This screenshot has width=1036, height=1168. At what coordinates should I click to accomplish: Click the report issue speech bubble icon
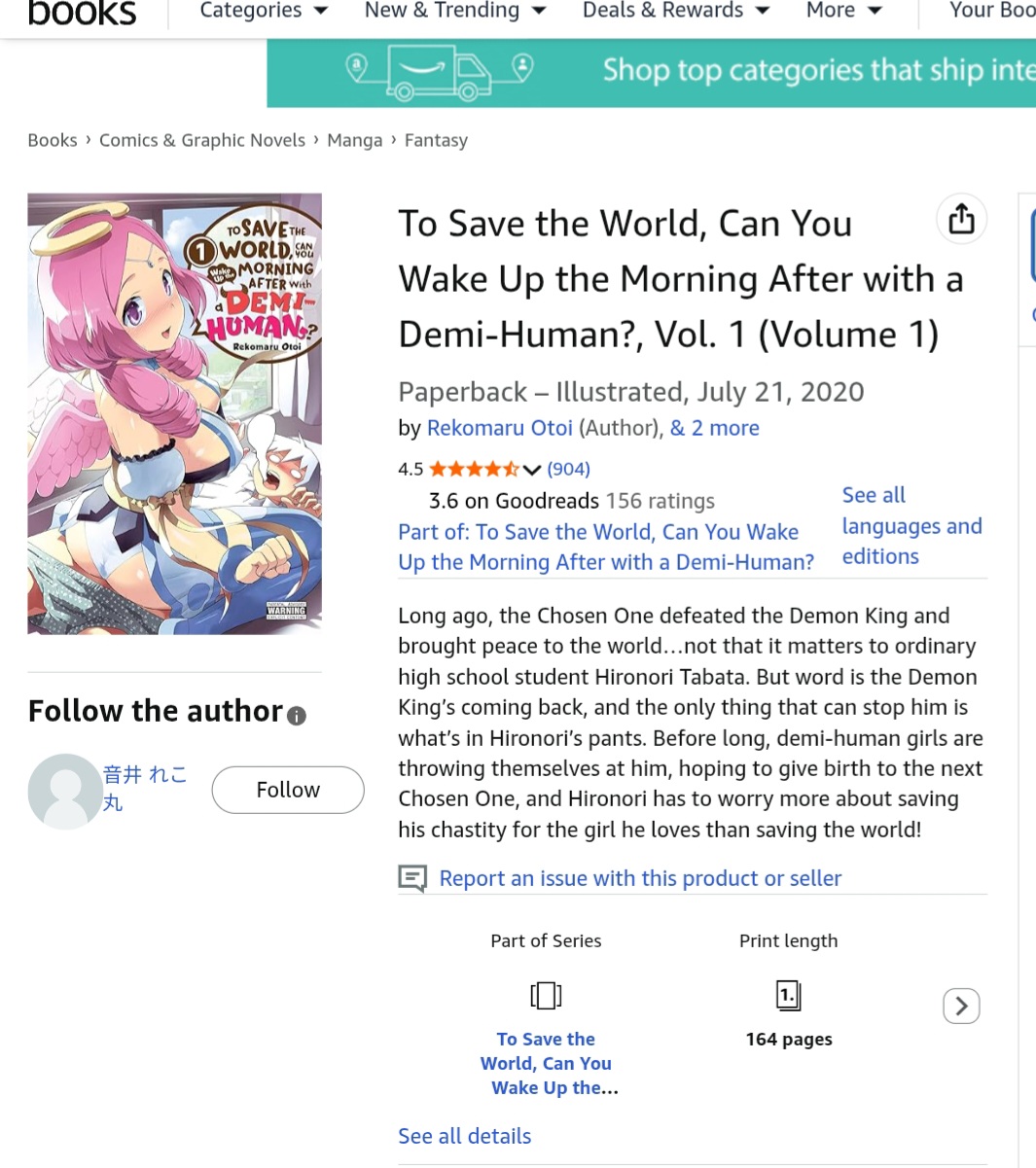(412, 879)
